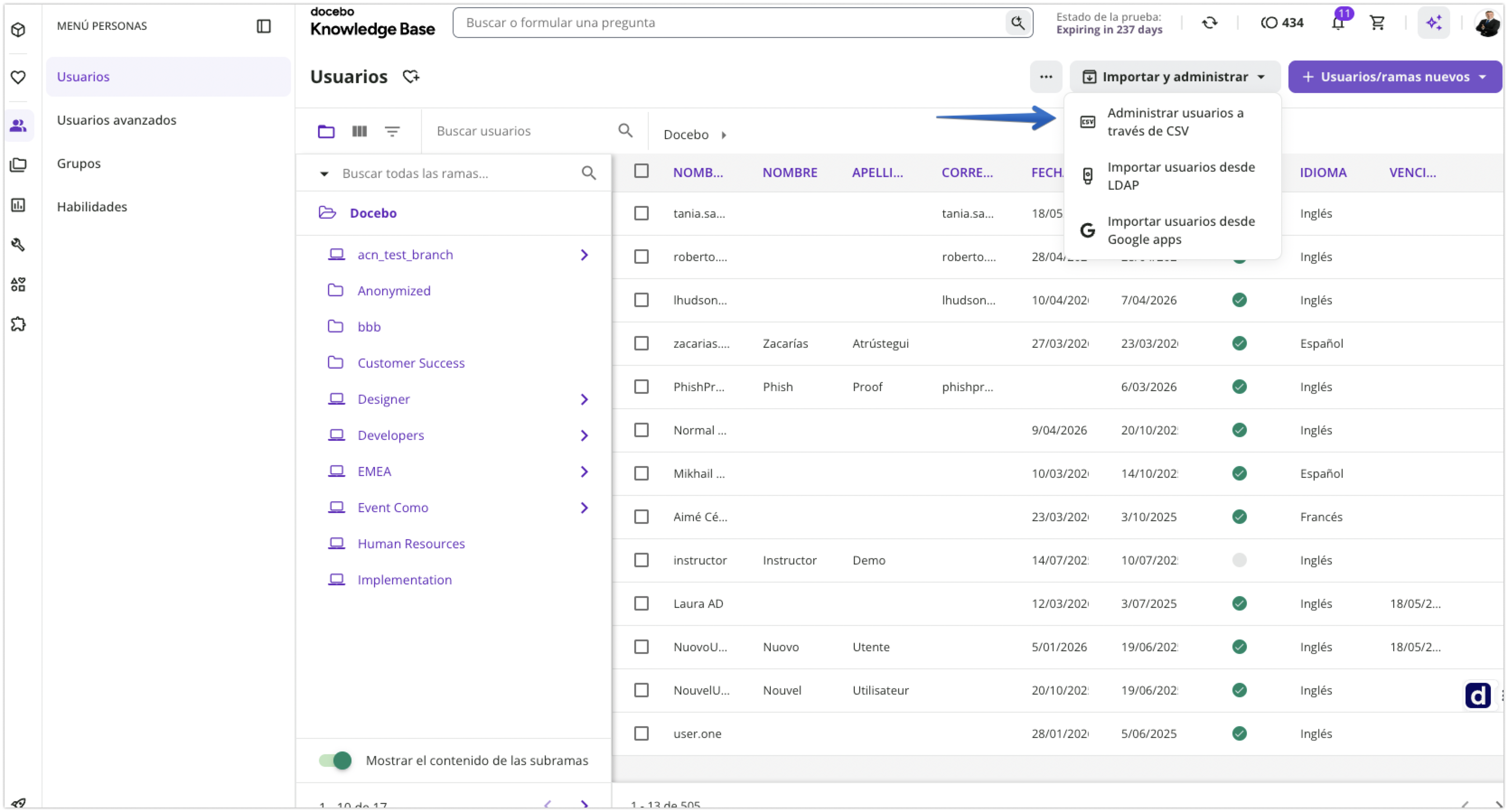Click the refresh sync icon in header
The width and height of the screenshot is (1508, 812).
[x=1209, y=23]
